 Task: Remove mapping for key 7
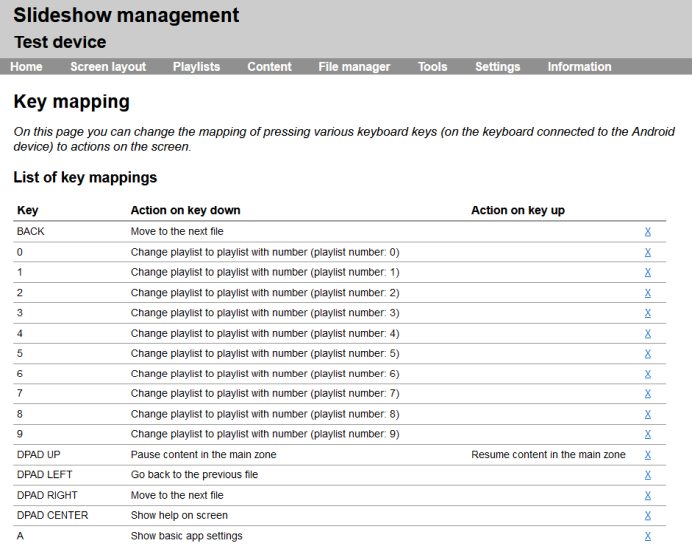[648, 394]
